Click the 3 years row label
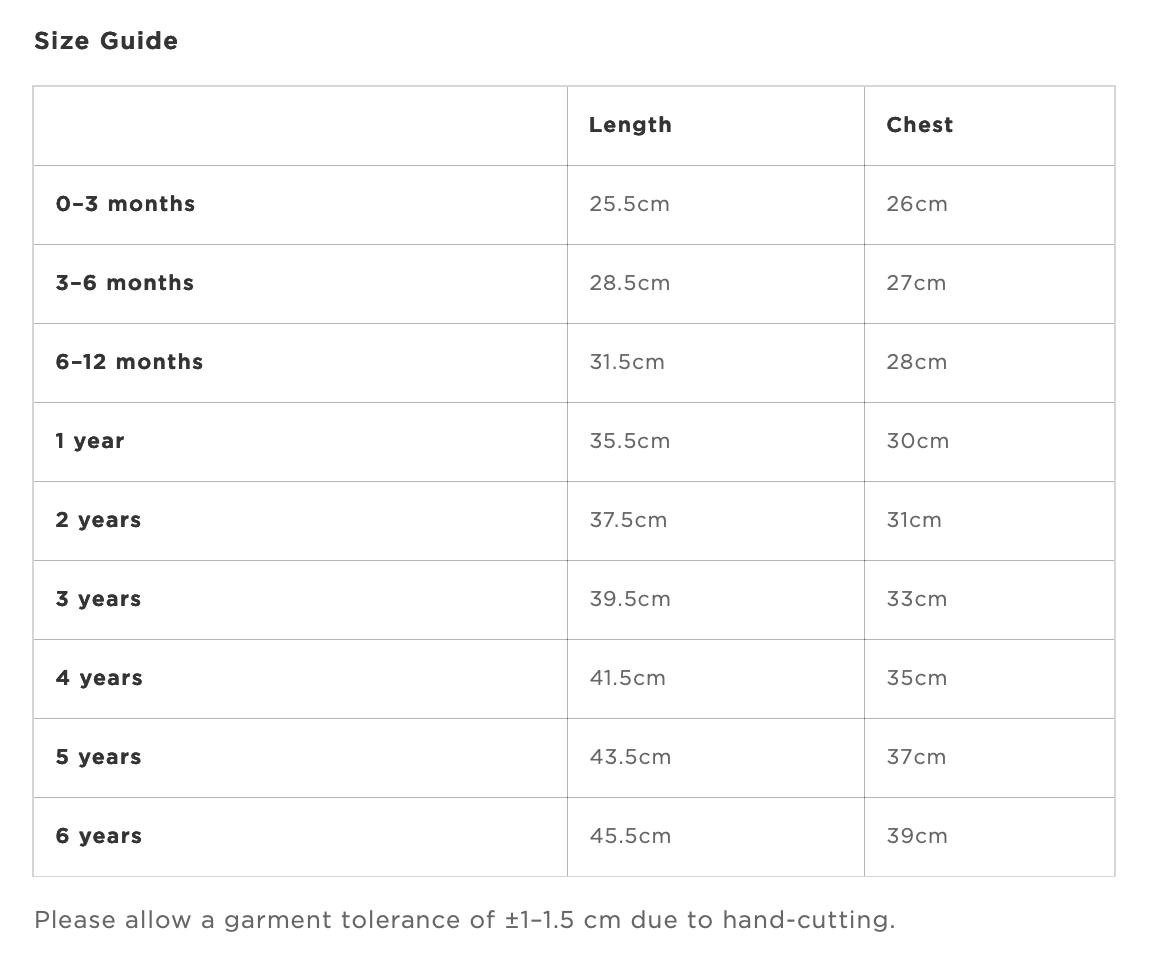The width and height of the screenshot is (1166, 974). click(x=98, y=599)
